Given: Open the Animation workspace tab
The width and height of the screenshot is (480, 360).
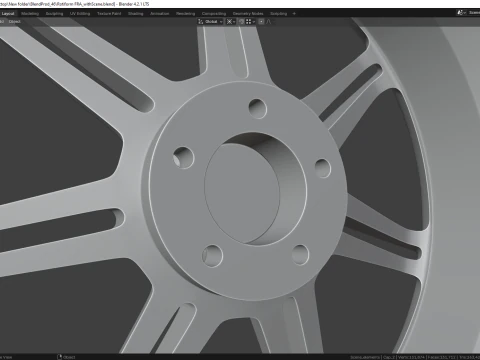Looking at the screenshot, I should pos(160,14).
